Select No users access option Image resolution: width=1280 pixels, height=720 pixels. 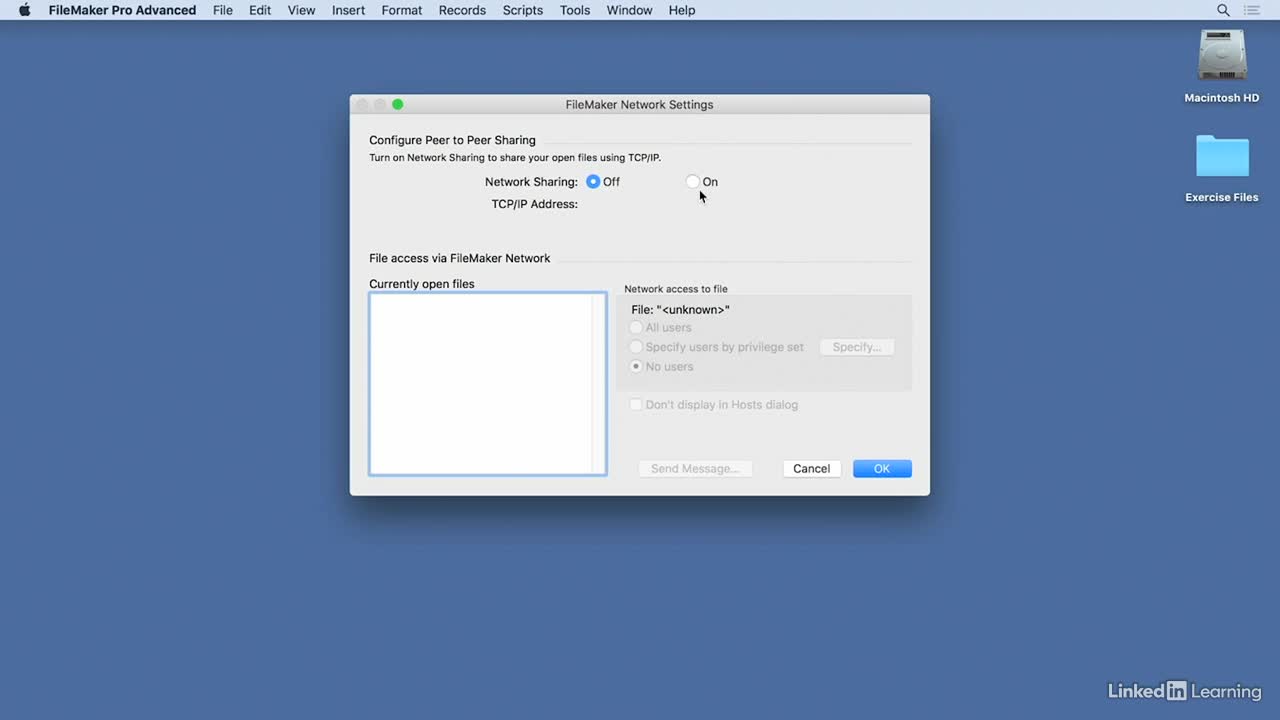636,367
